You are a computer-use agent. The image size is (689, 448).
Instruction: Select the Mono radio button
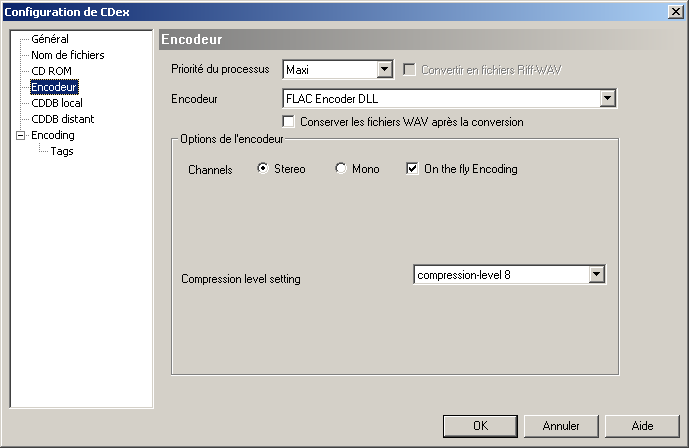coord(341,168)
